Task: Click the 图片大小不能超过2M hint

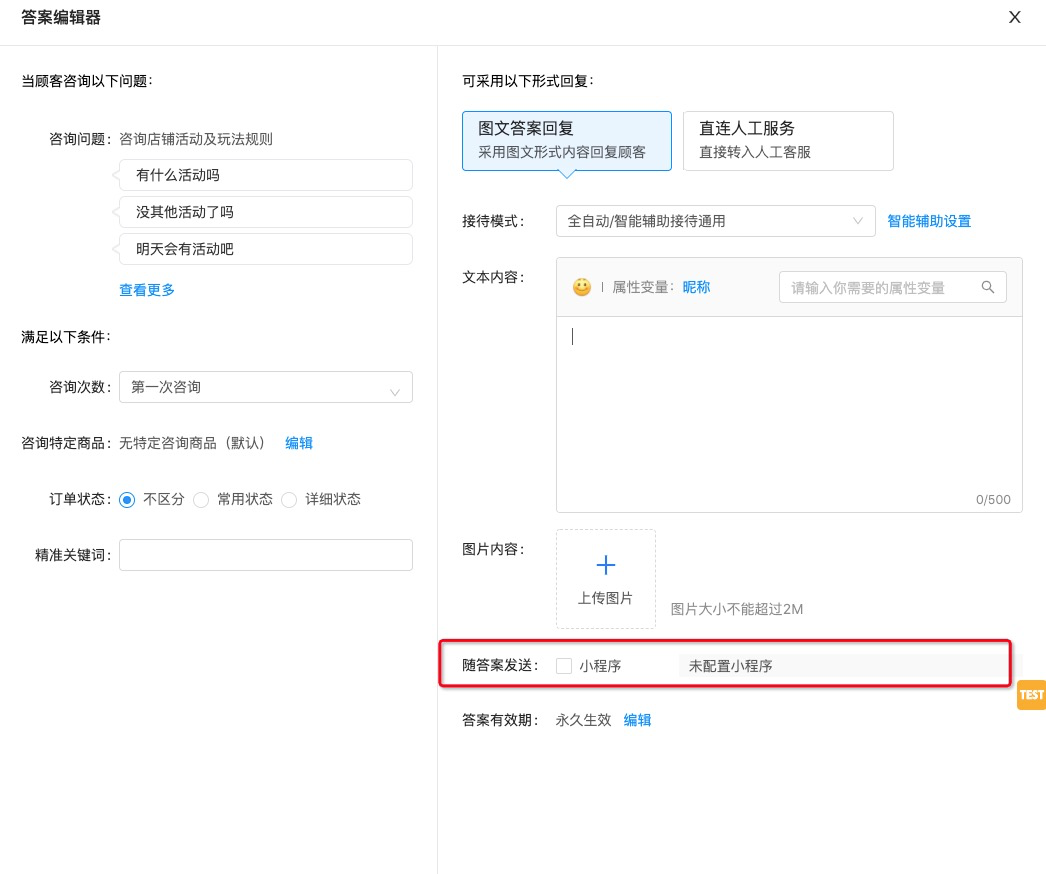Action: point(736,609)
